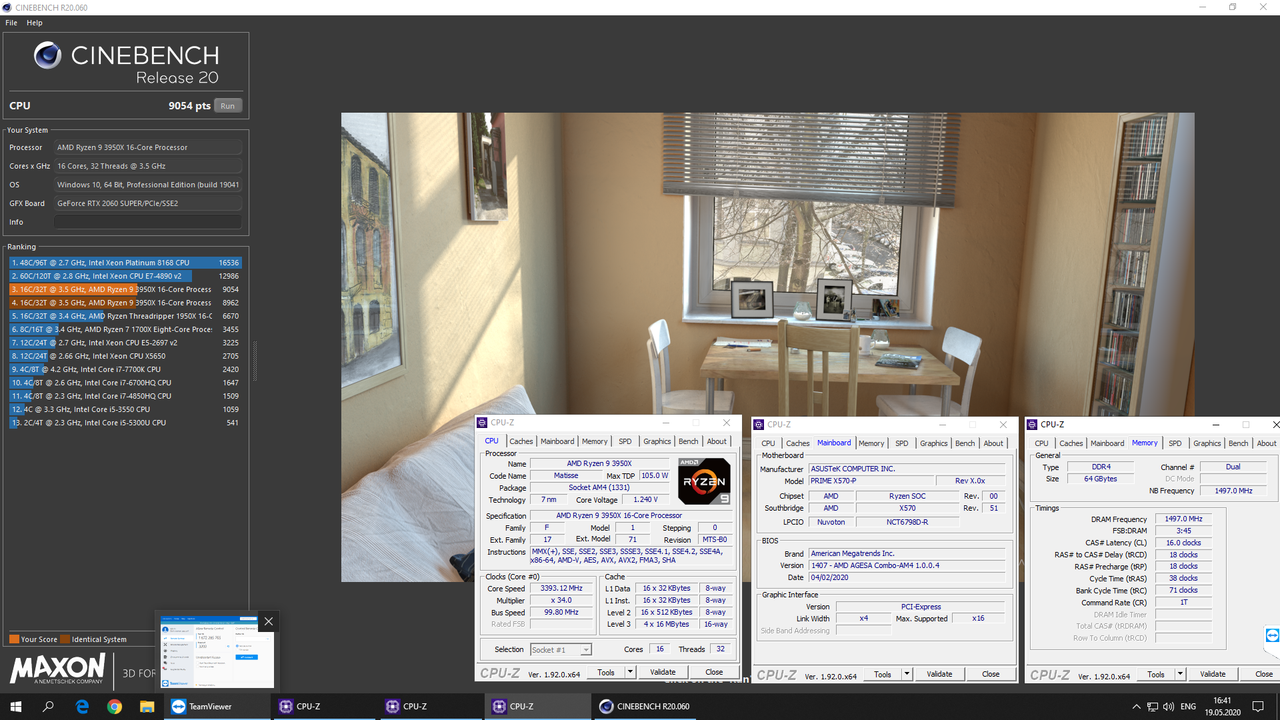Click the Cinebench Info input field
This screenshot has height=720, width=1280.
pyautogui.click(x=147, y=222)
